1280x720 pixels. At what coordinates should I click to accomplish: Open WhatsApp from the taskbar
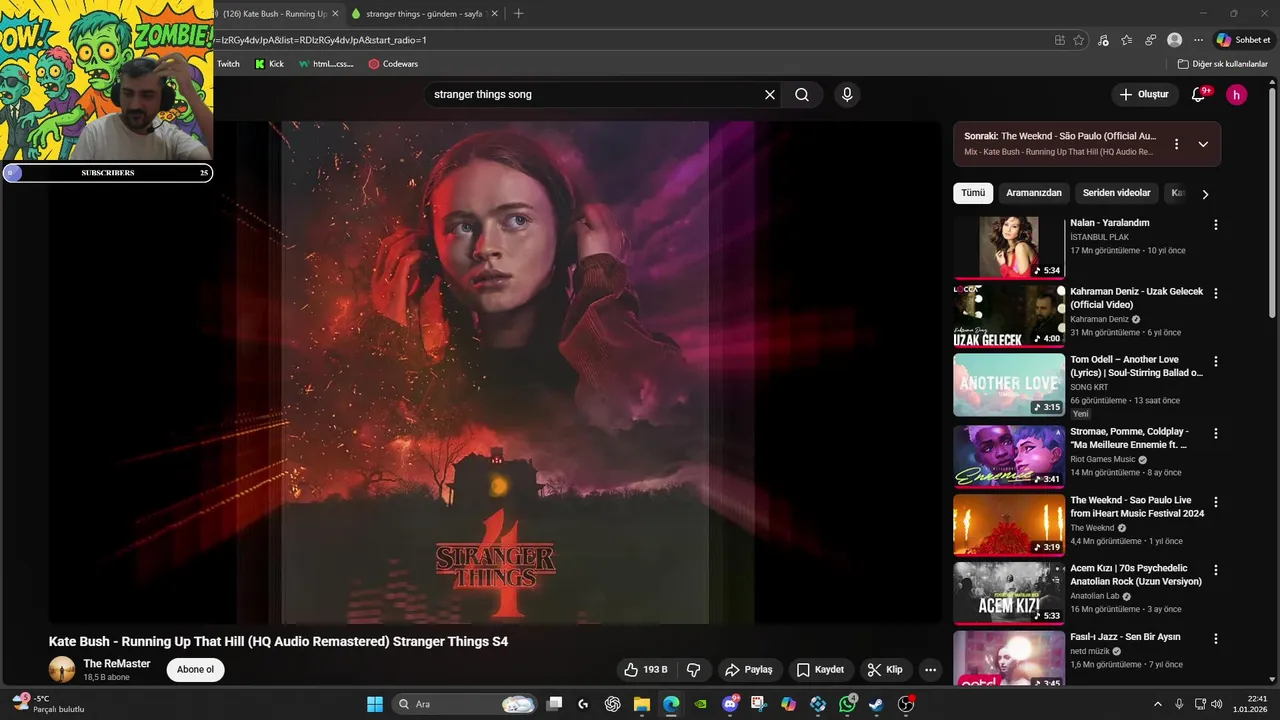848,704
